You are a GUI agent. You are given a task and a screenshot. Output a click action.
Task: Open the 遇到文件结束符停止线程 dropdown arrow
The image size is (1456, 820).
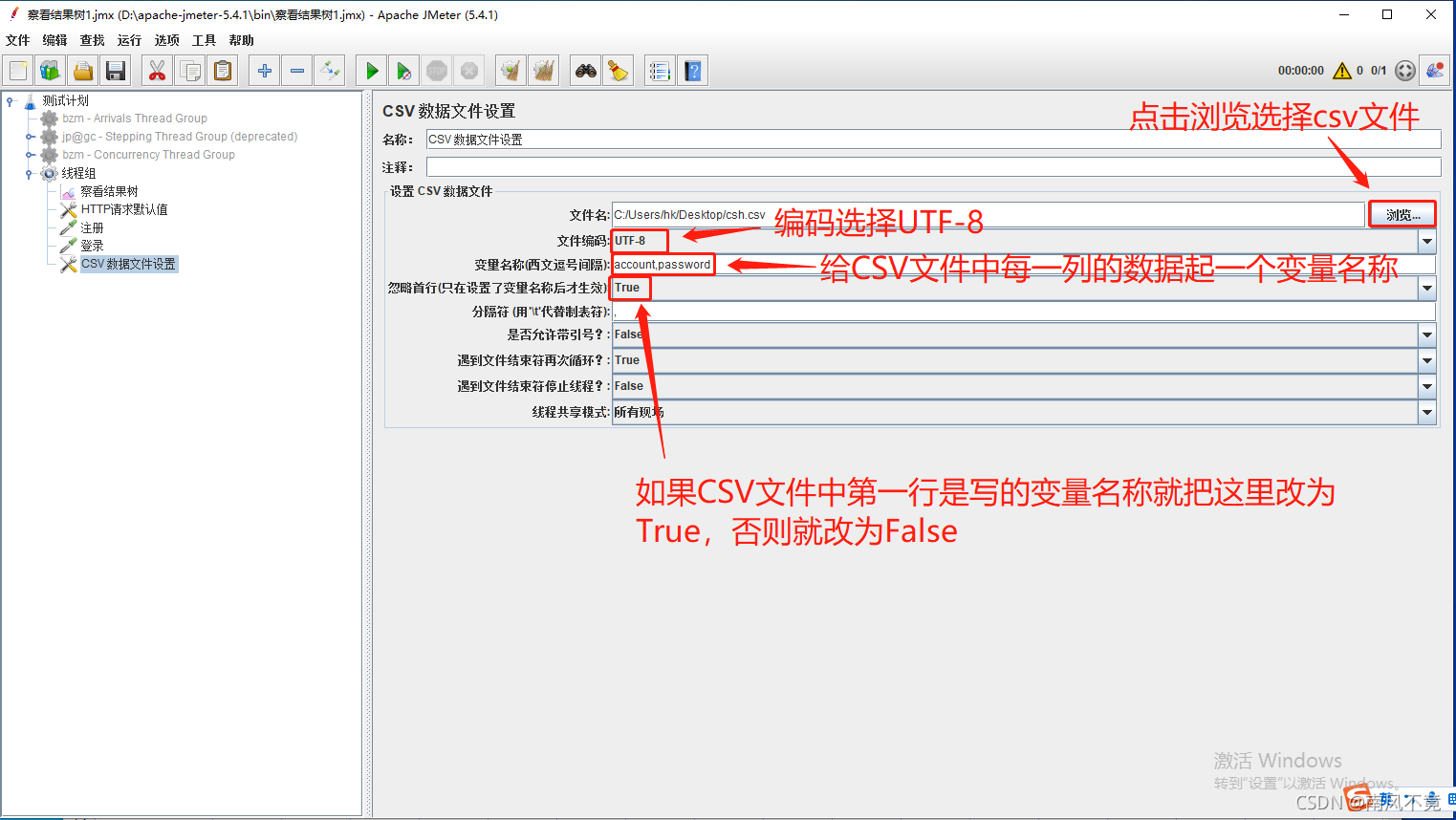(1426, 386)
